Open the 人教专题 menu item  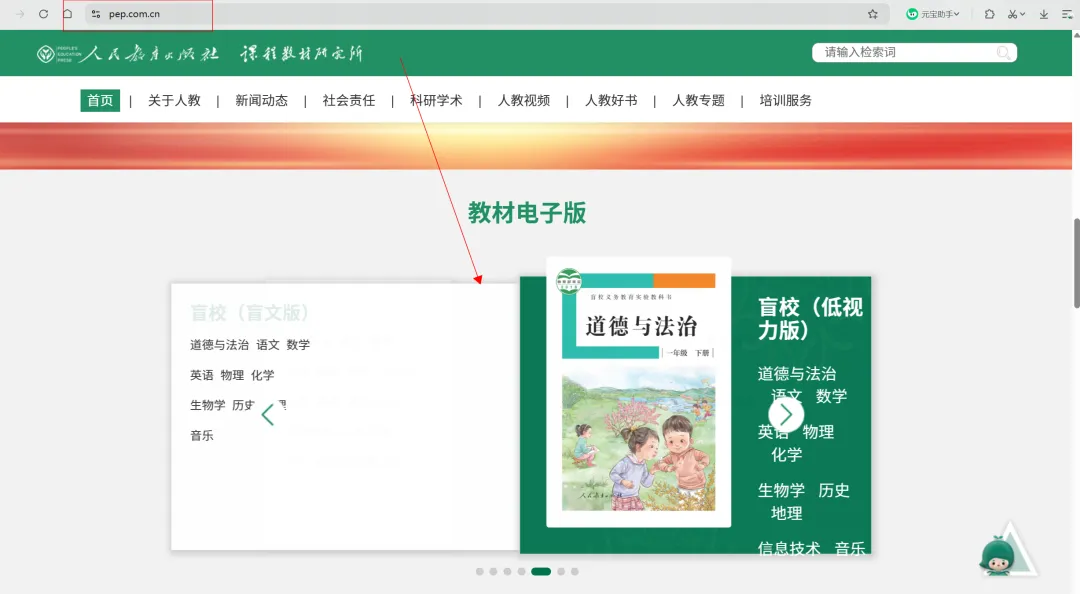[x=698, y=101]
